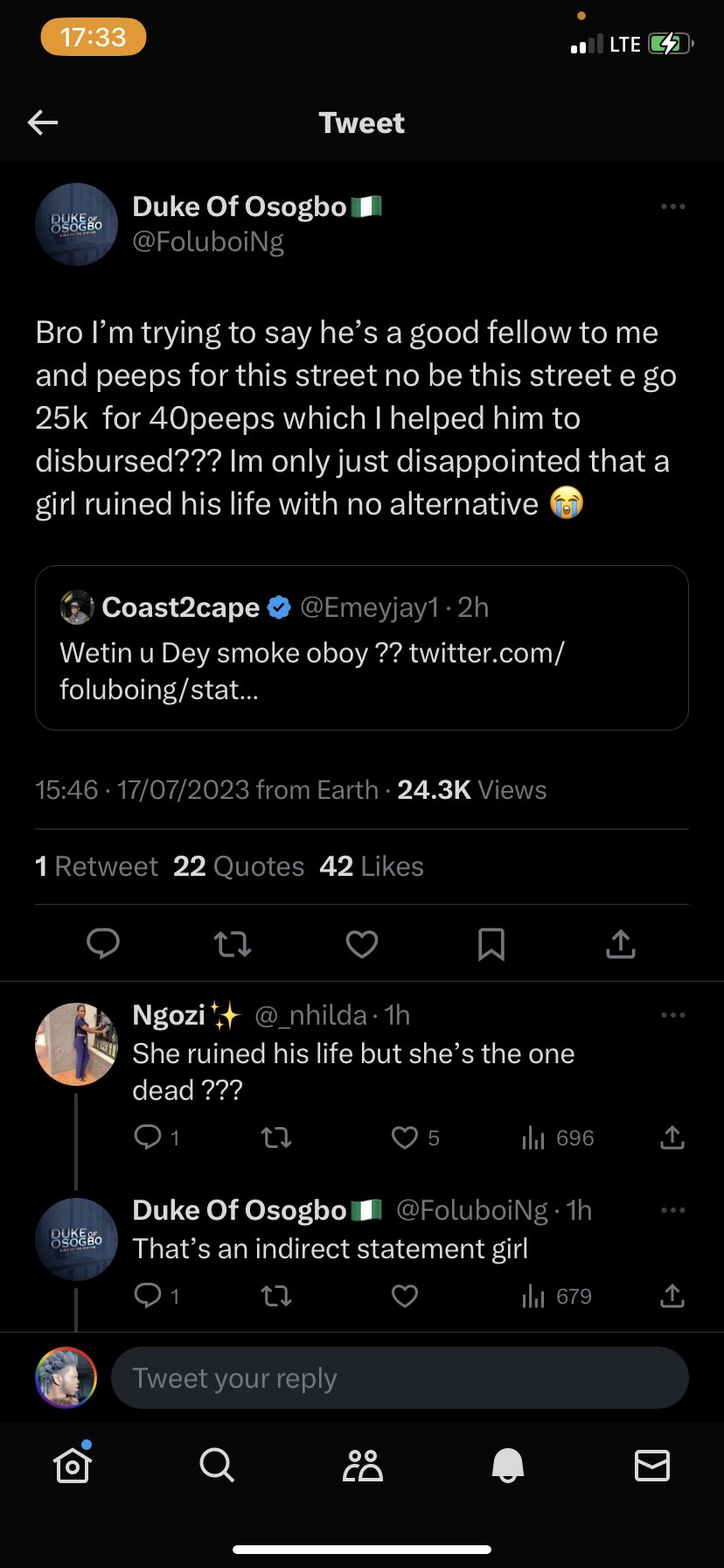This screenshot has height=1568, width=724.
Task: Open the Notifications bell tab
Action: 507,1465
